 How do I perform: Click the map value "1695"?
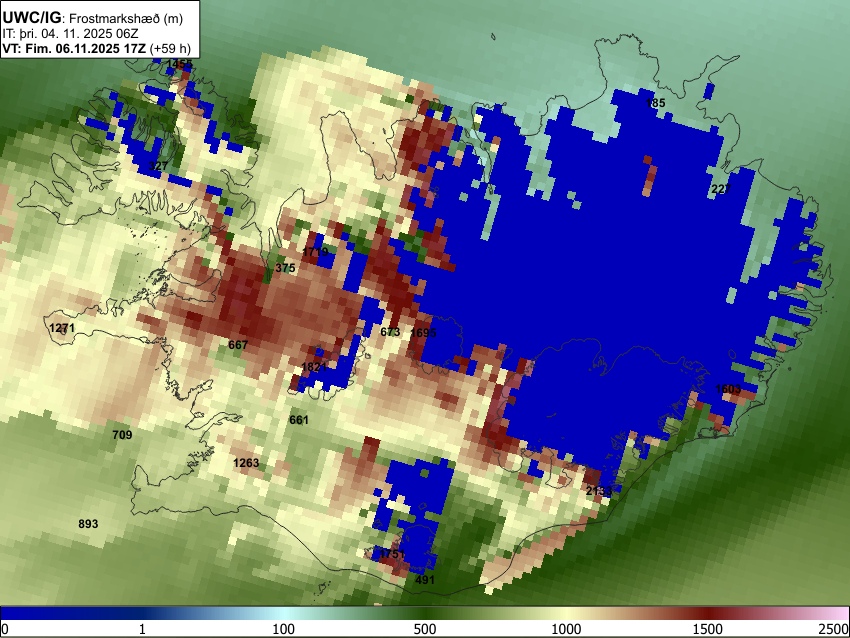[423, 333]
